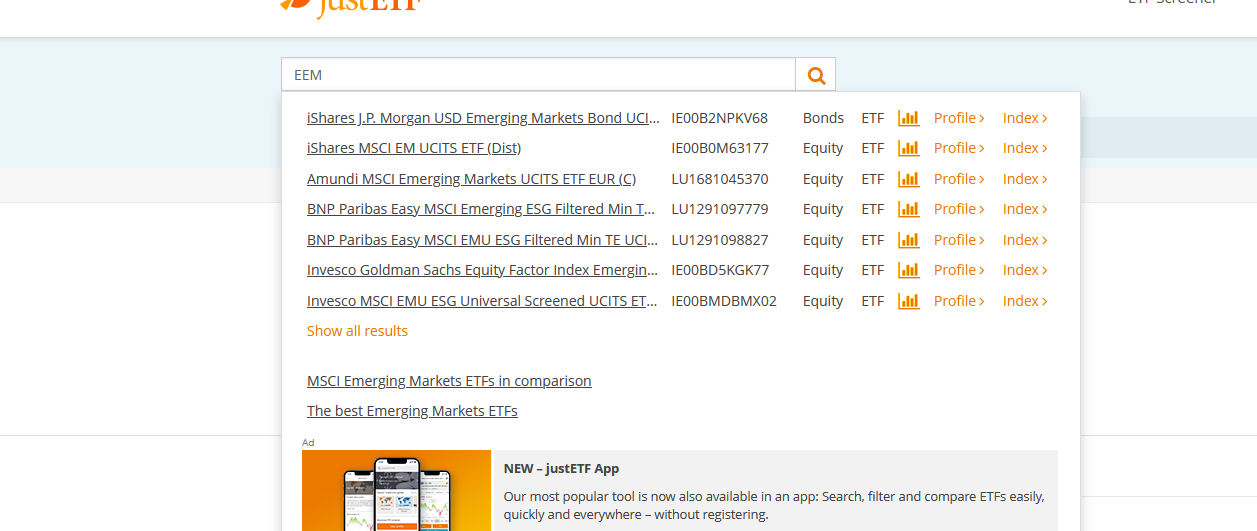Select iShares MSCI EM UCITS ETF (Dist) result

click(413, 148)
